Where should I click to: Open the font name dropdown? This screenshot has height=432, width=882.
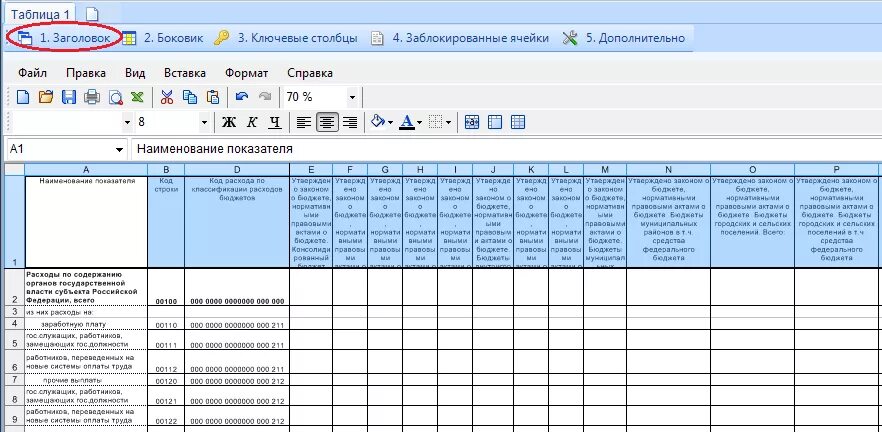pos(127,122)
